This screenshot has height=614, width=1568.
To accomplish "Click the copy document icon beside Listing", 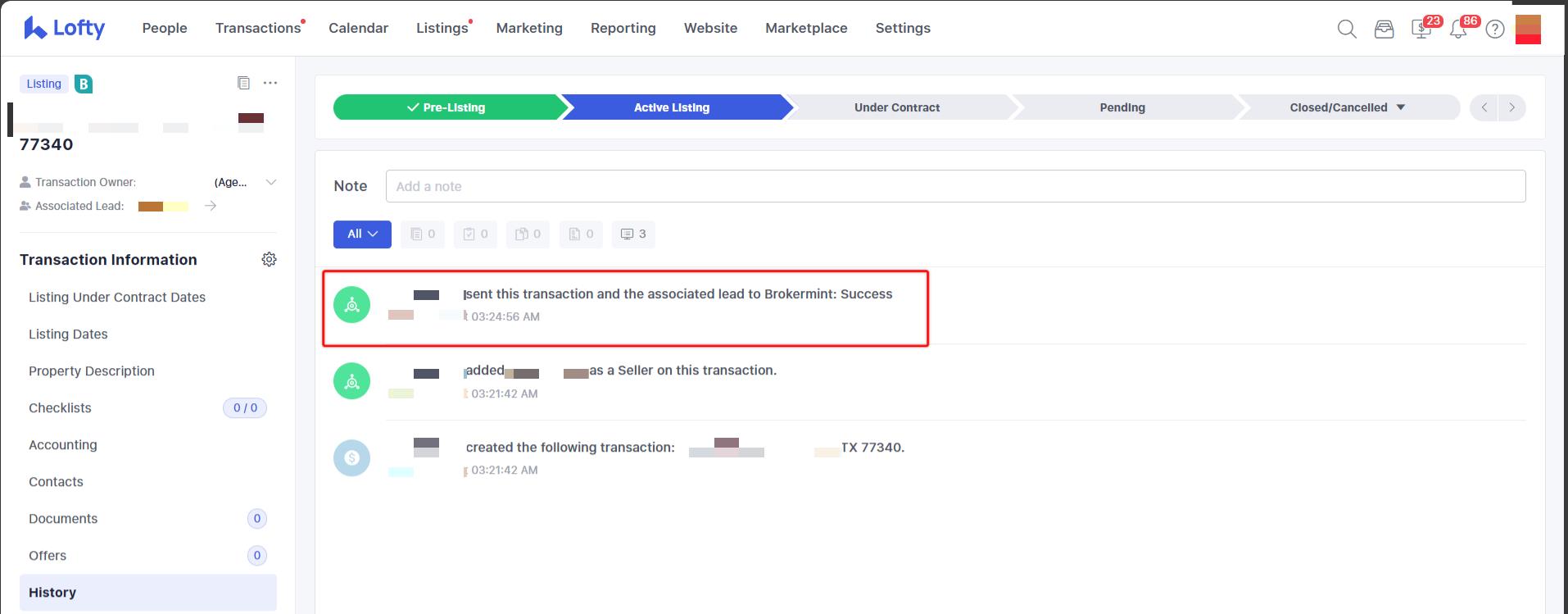I will point(243,83).
